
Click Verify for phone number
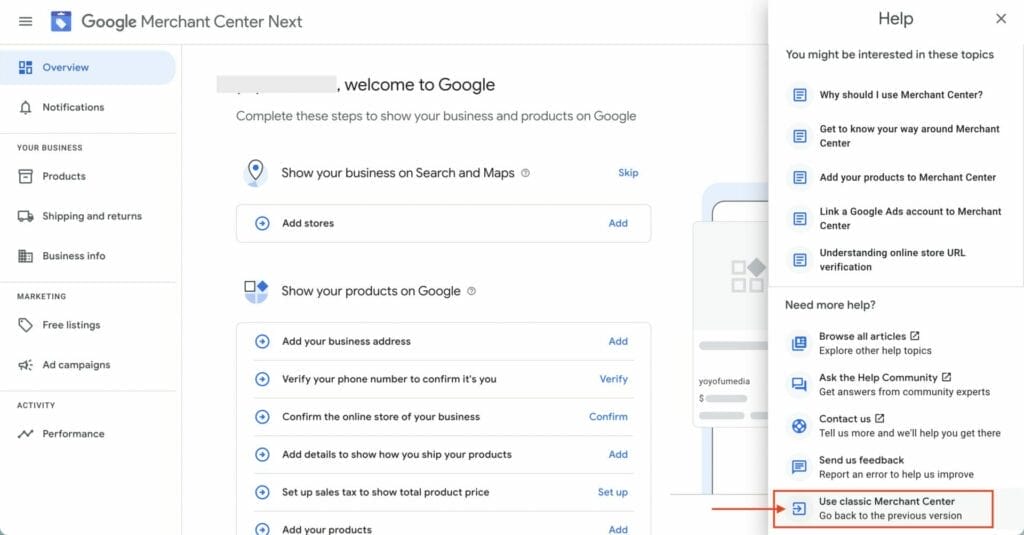[x=613, y=379]
